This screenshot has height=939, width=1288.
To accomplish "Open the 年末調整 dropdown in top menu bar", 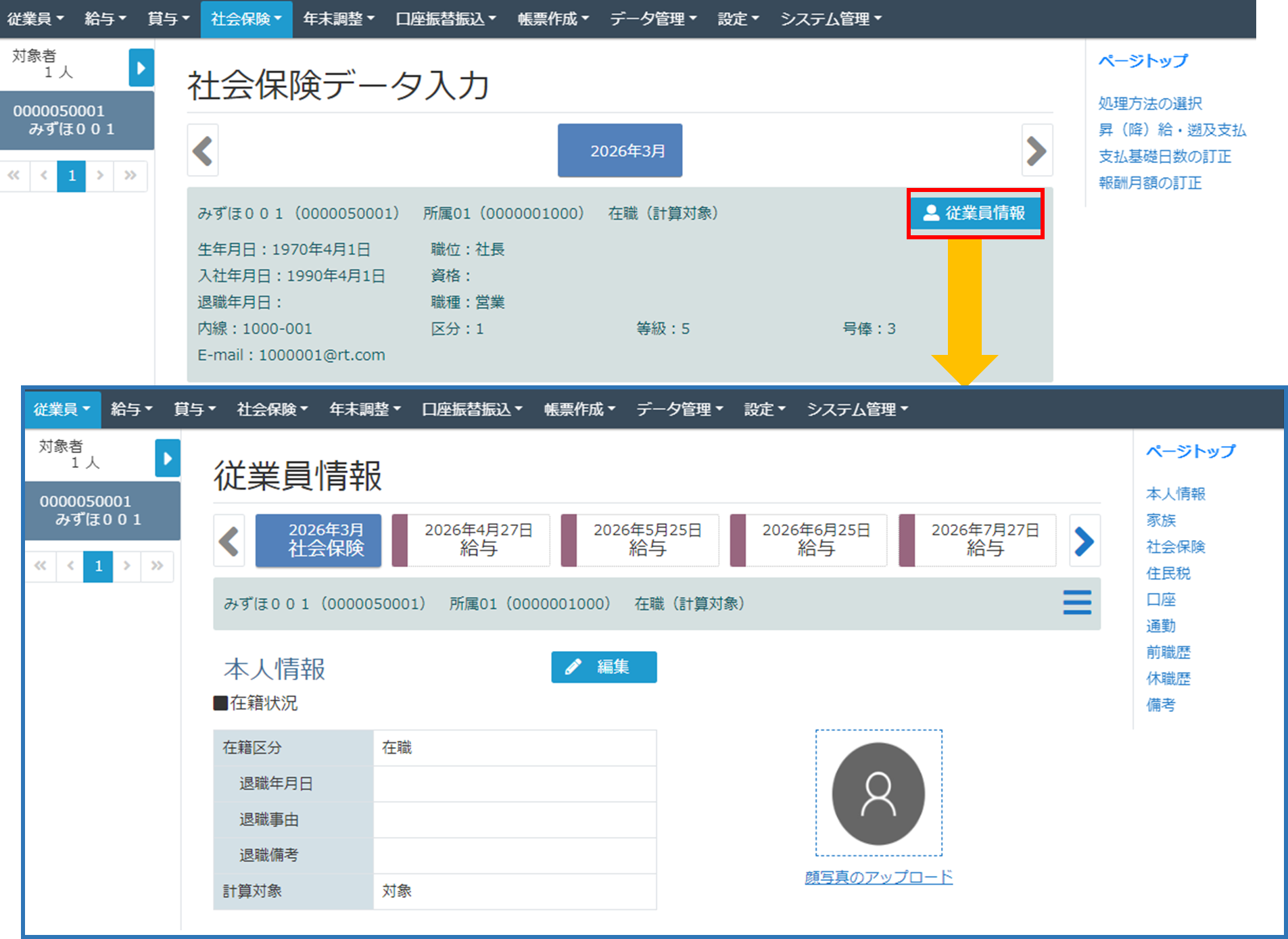I will (x=338, y=19).
